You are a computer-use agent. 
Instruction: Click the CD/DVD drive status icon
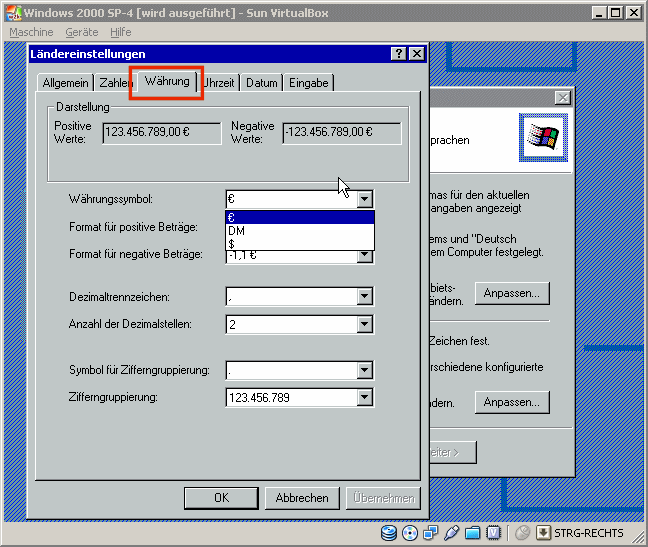pyautogui.click(x=410, y=533)
